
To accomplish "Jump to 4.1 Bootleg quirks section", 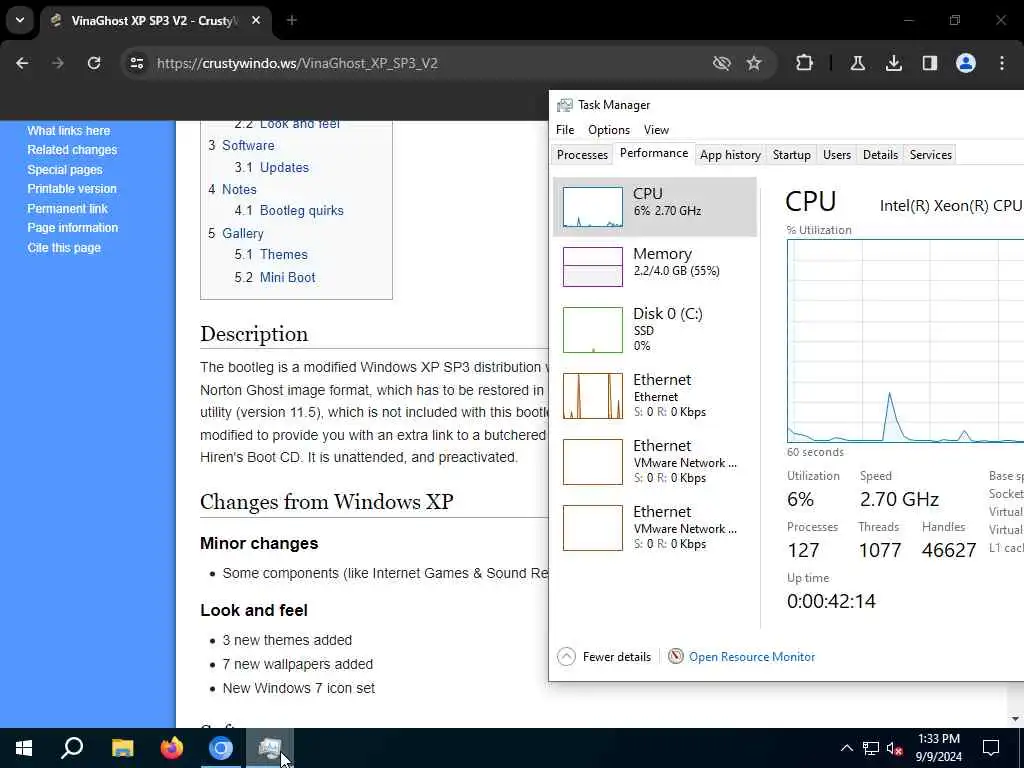I will pyautogui.click(x=289, y=210).
